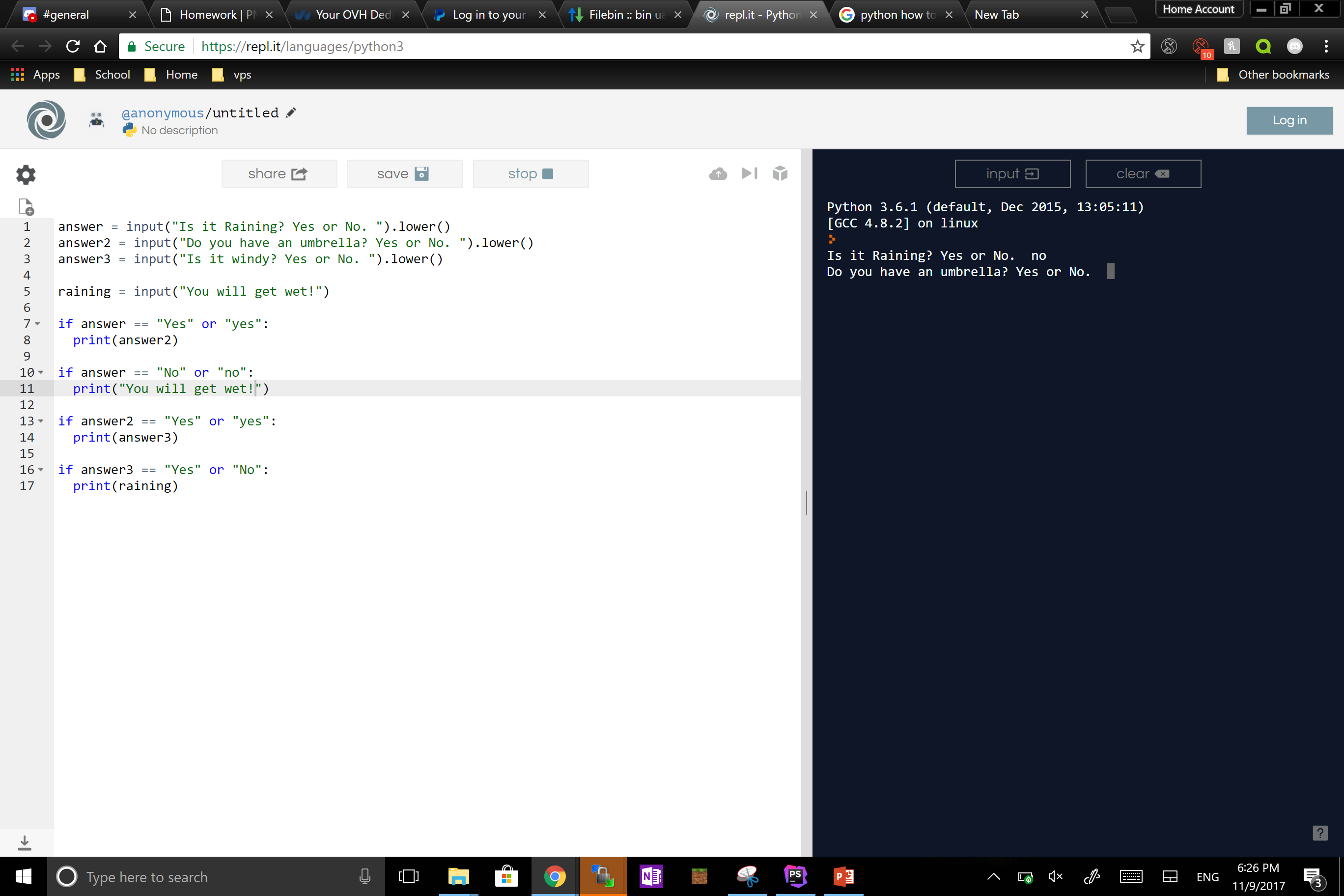Click the debugger step icon
Image resolution: width=1344 pixels, height=896 pixels.
point(749,174)
